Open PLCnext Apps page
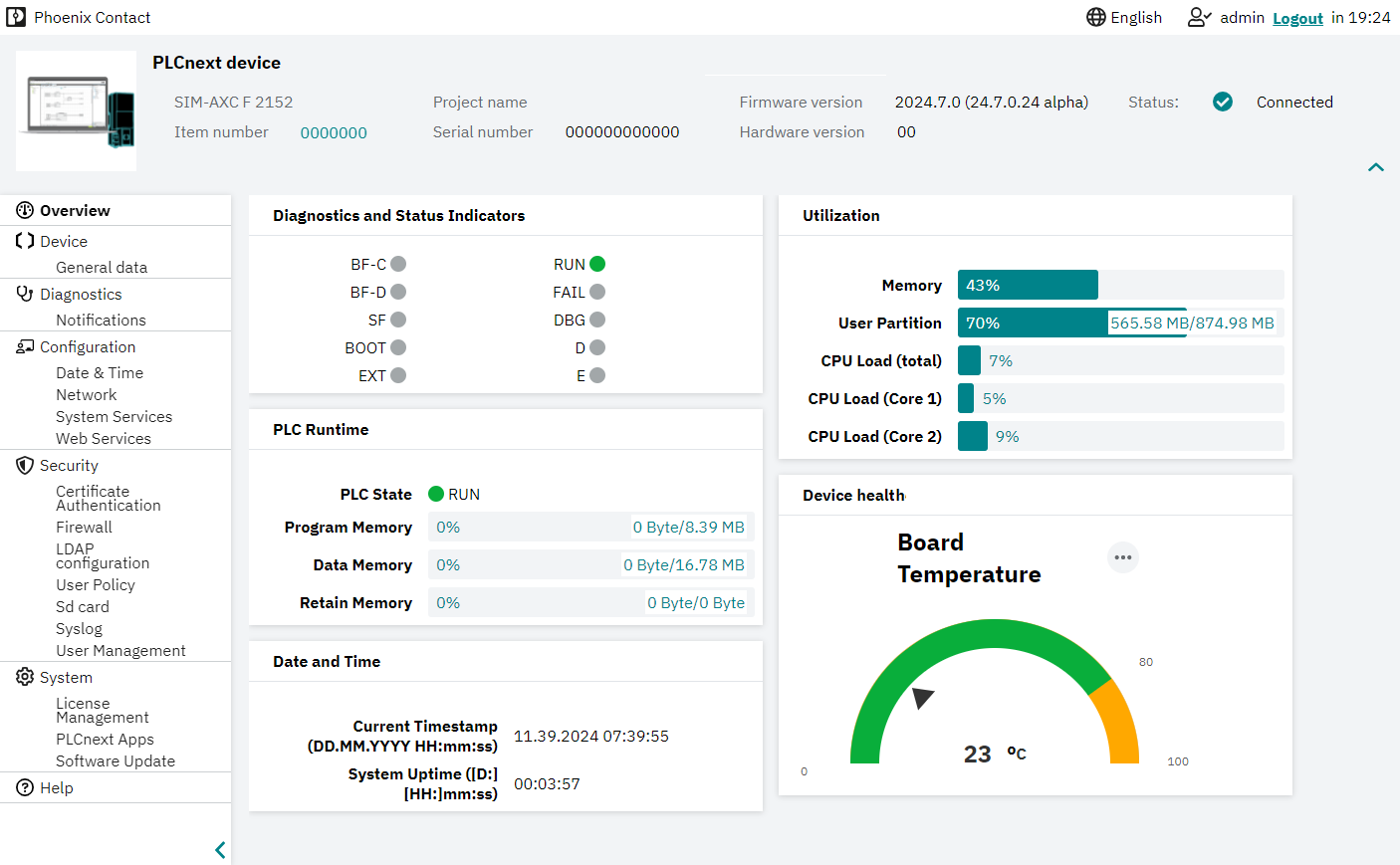The image size is (1400, 865). [x=105, y=739]
